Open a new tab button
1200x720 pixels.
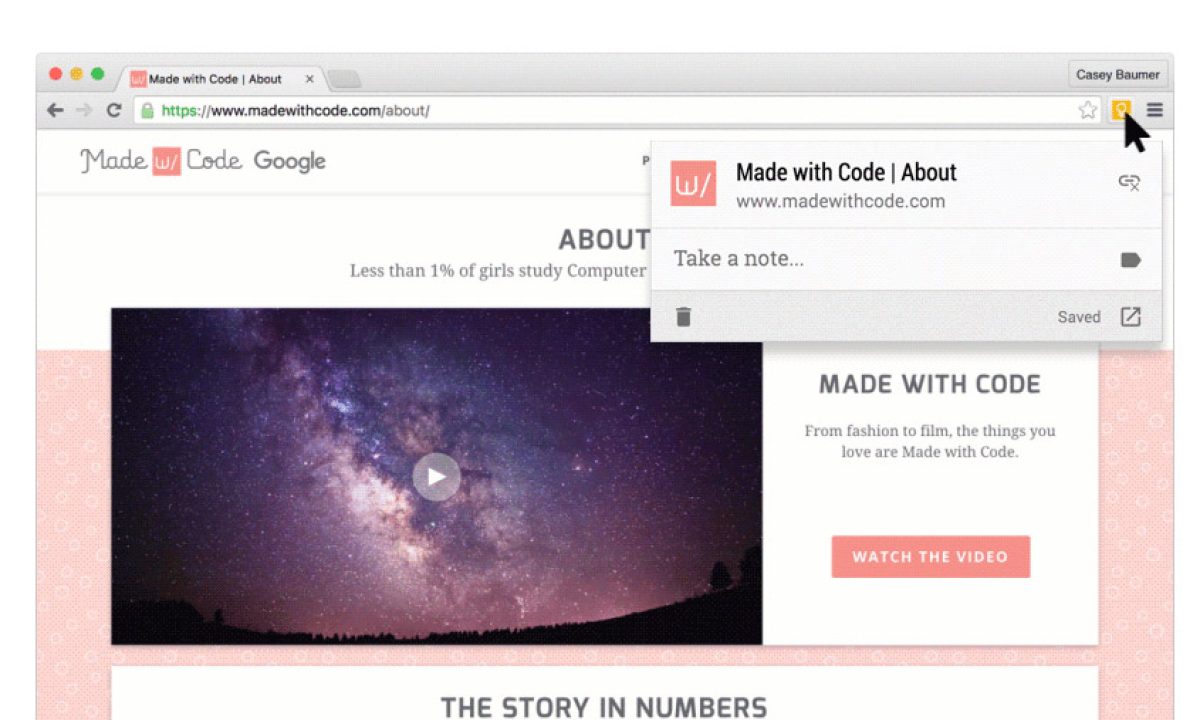click(x=344, y=79)
